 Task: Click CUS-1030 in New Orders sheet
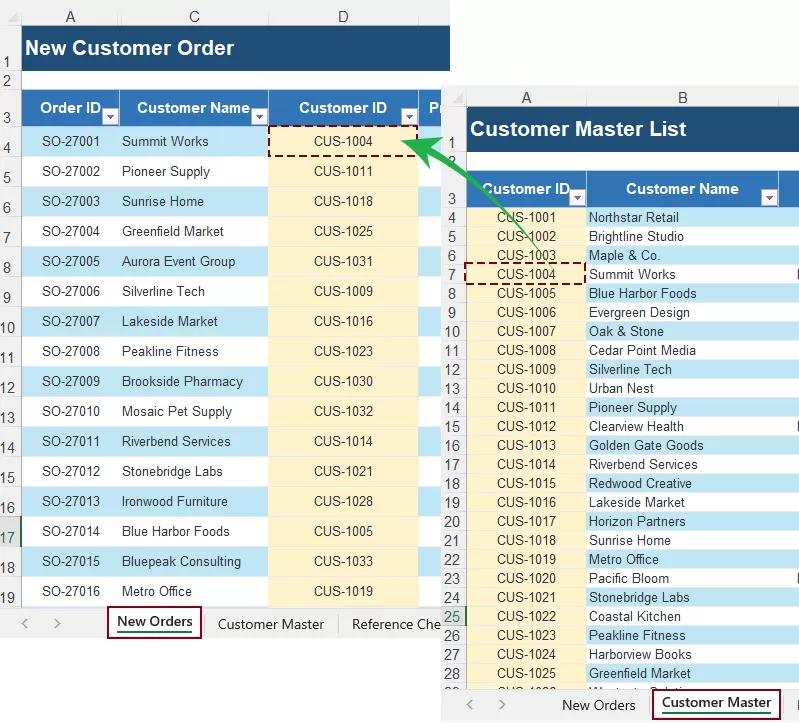(343, 381)
